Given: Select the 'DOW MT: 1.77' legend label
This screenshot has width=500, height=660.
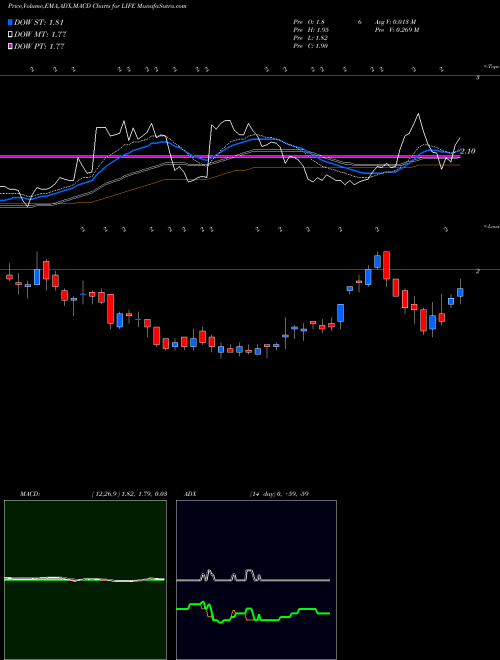Looking at the screenshot, I should [40, 35].
